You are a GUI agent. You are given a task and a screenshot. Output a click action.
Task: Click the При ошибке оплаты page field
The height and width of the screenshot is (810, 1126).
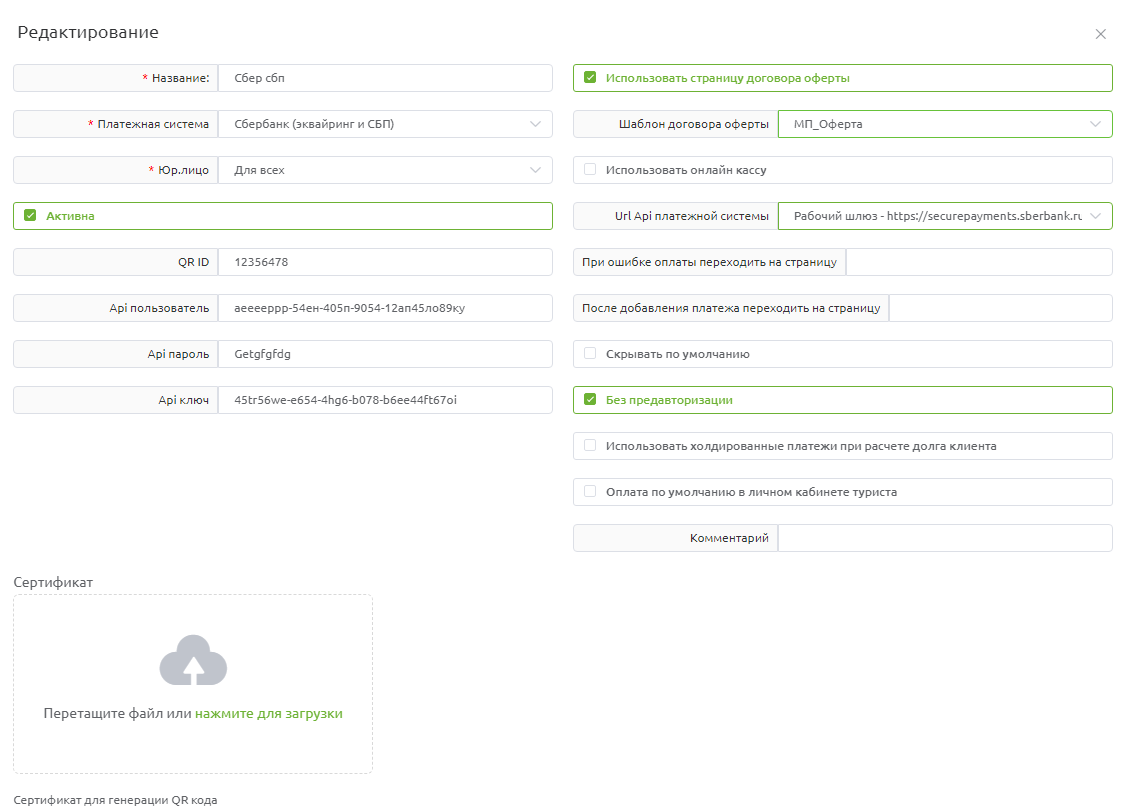pyautogui.click(x=980, y=262)
